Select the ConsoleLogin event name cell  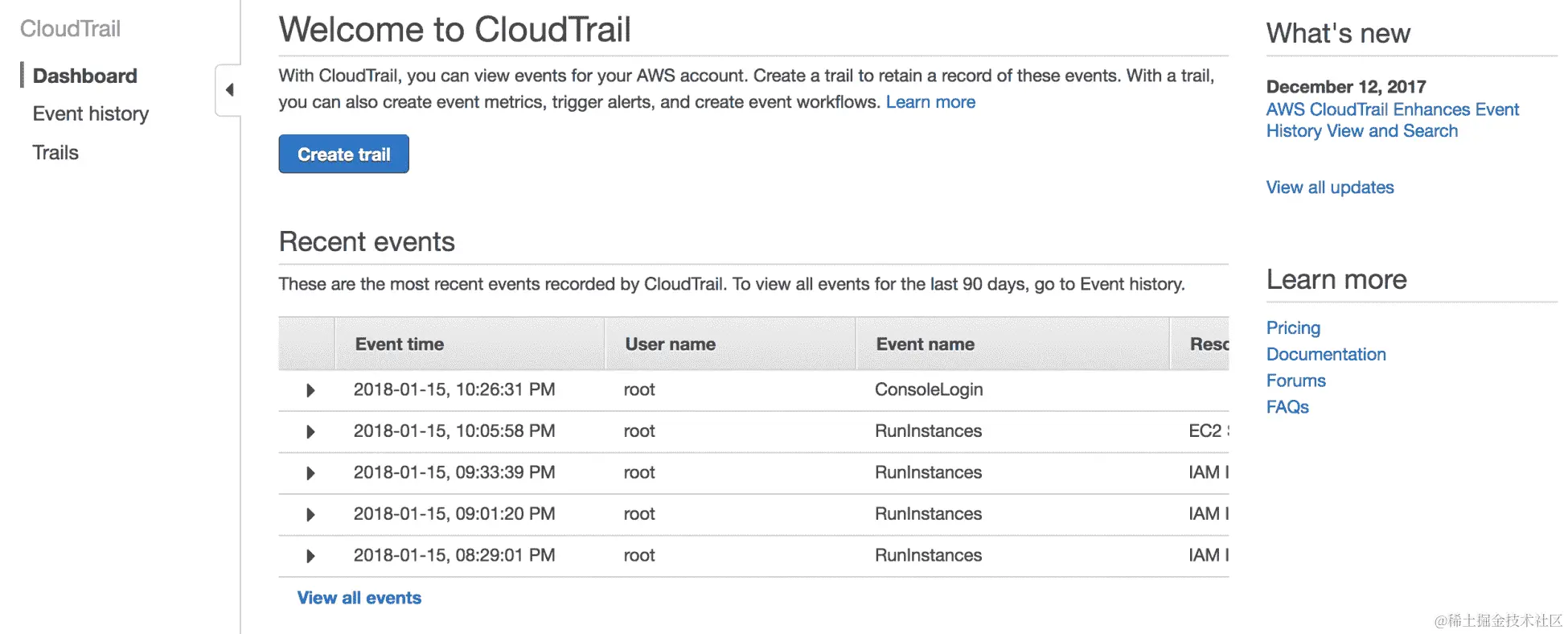tap(929, 389)
